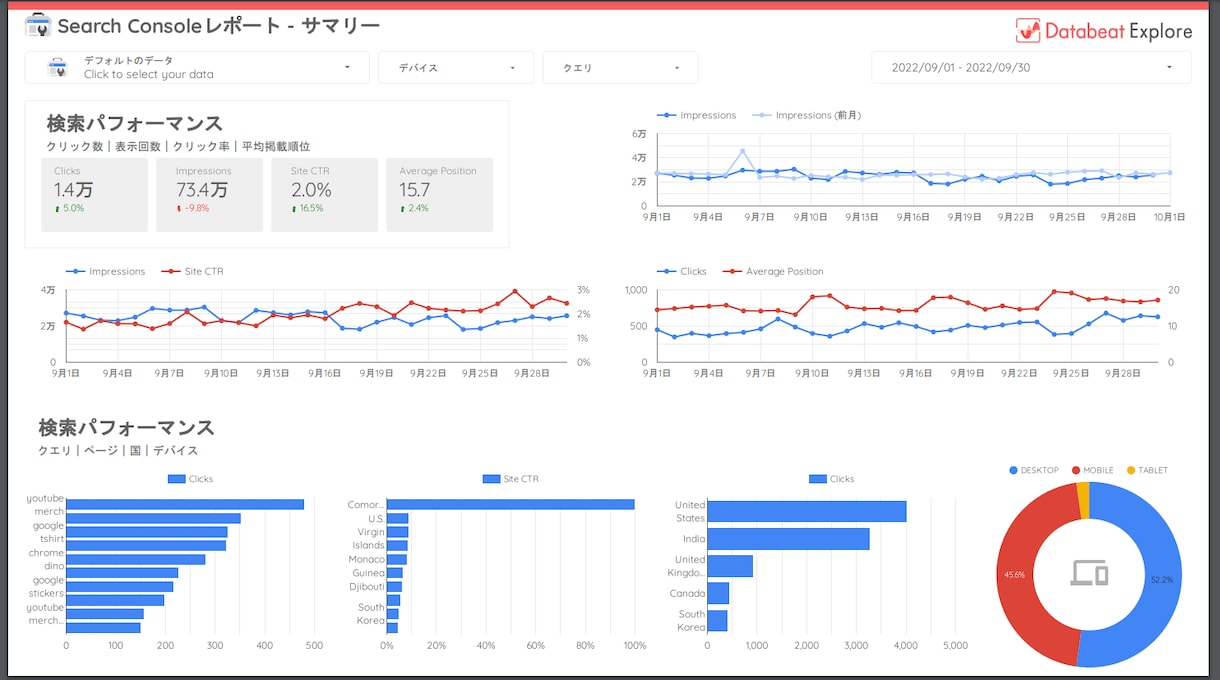
Task: Click the Canada bar in the country clicks chart
Action: pos(718,594)
